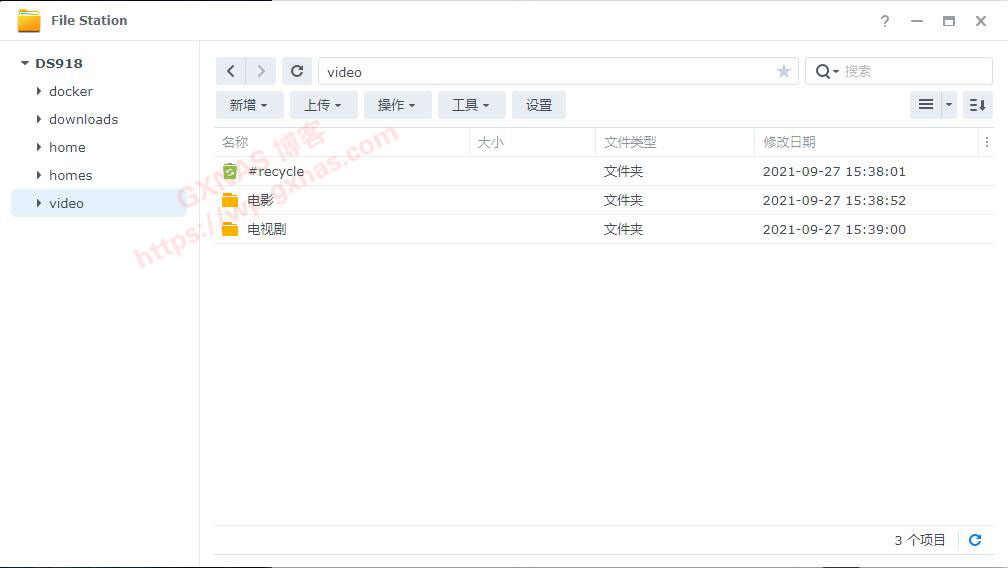Viewport: 1008px width, 568px height.
Task: Click the back navigation arrow
Action: pyautogui.click(x=231, y=71)
